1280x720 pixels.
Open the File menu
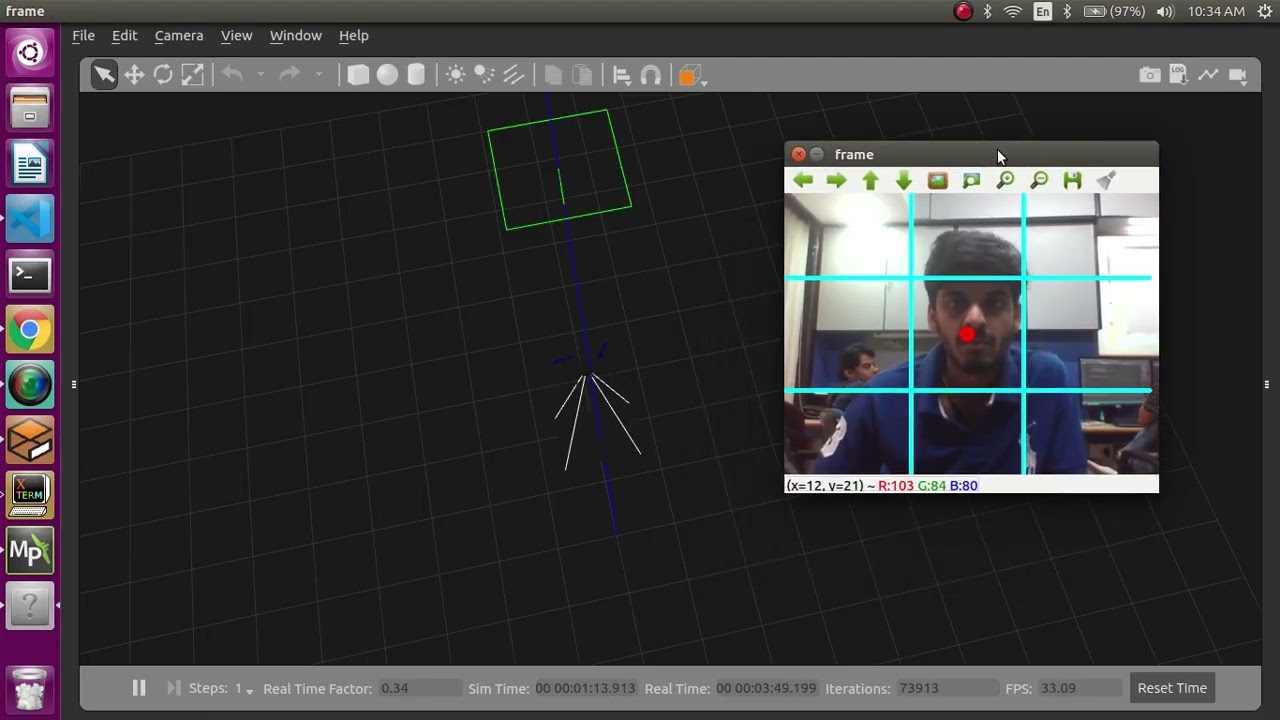(83, 35)
